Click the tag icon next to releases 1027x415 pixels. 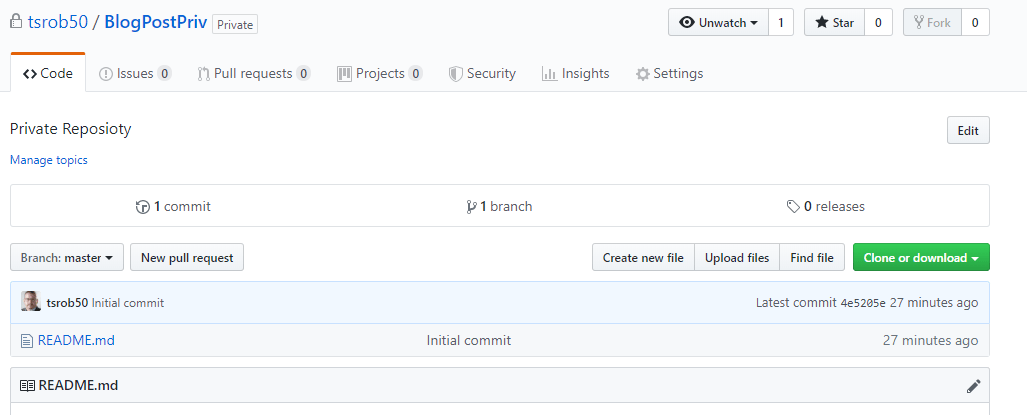793,207
